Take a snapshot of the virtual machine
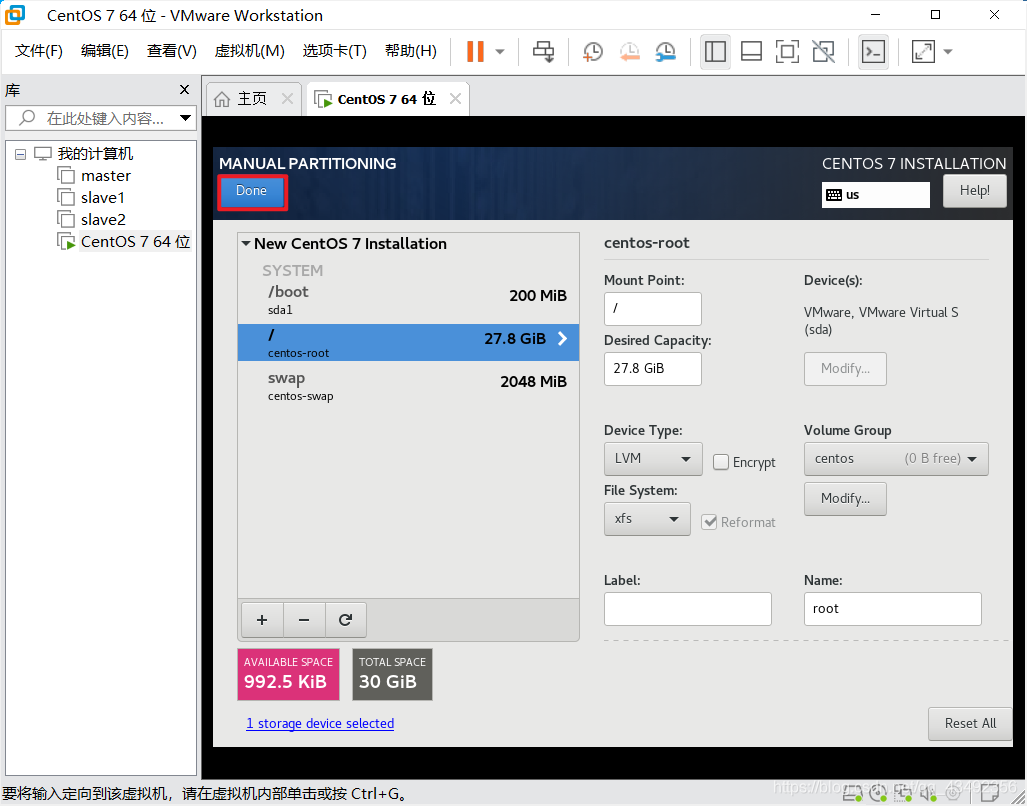 point(592,51)
